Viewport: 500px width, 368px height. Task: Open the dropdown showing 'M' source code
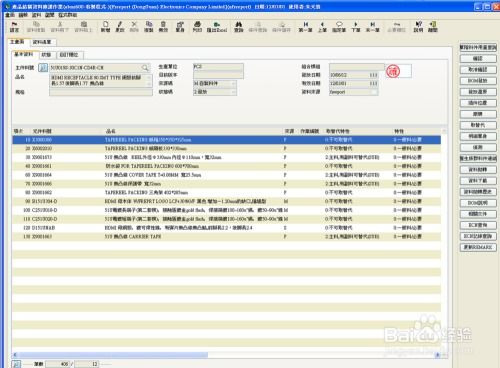215,83
